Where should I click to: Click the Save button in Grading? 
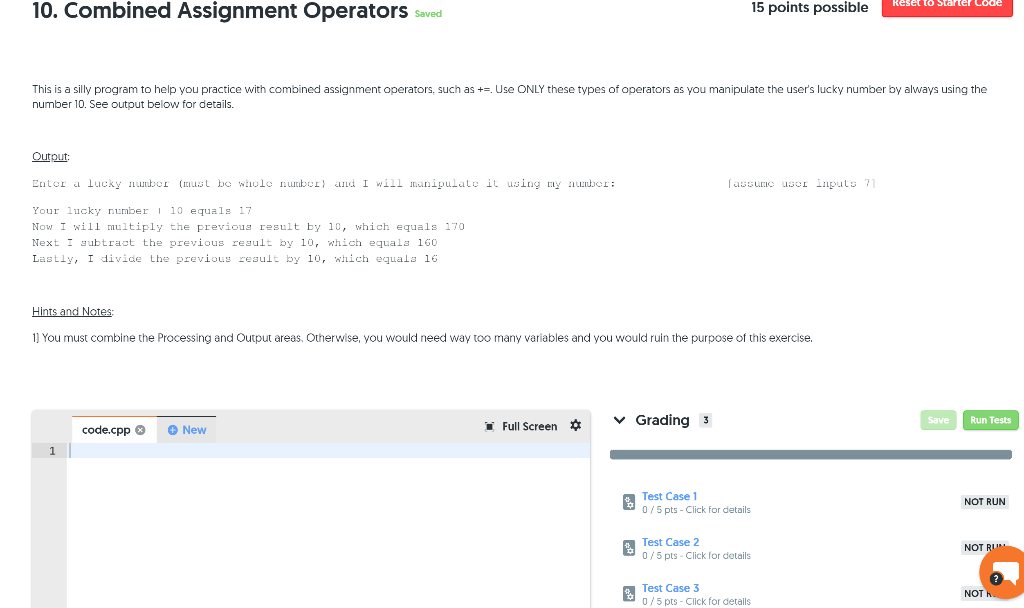938,420
